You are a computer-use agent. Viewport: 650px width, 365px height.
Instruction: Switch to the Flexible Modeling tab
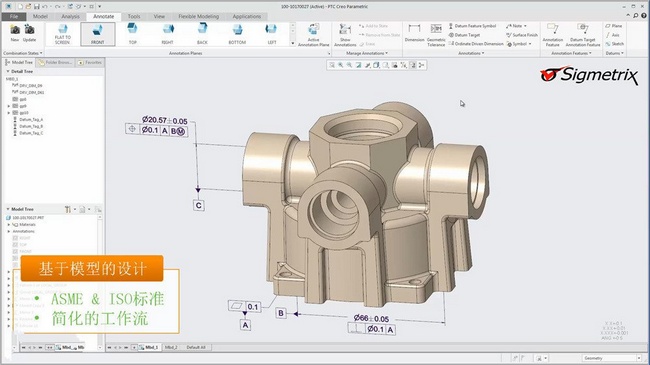point(199,17)
